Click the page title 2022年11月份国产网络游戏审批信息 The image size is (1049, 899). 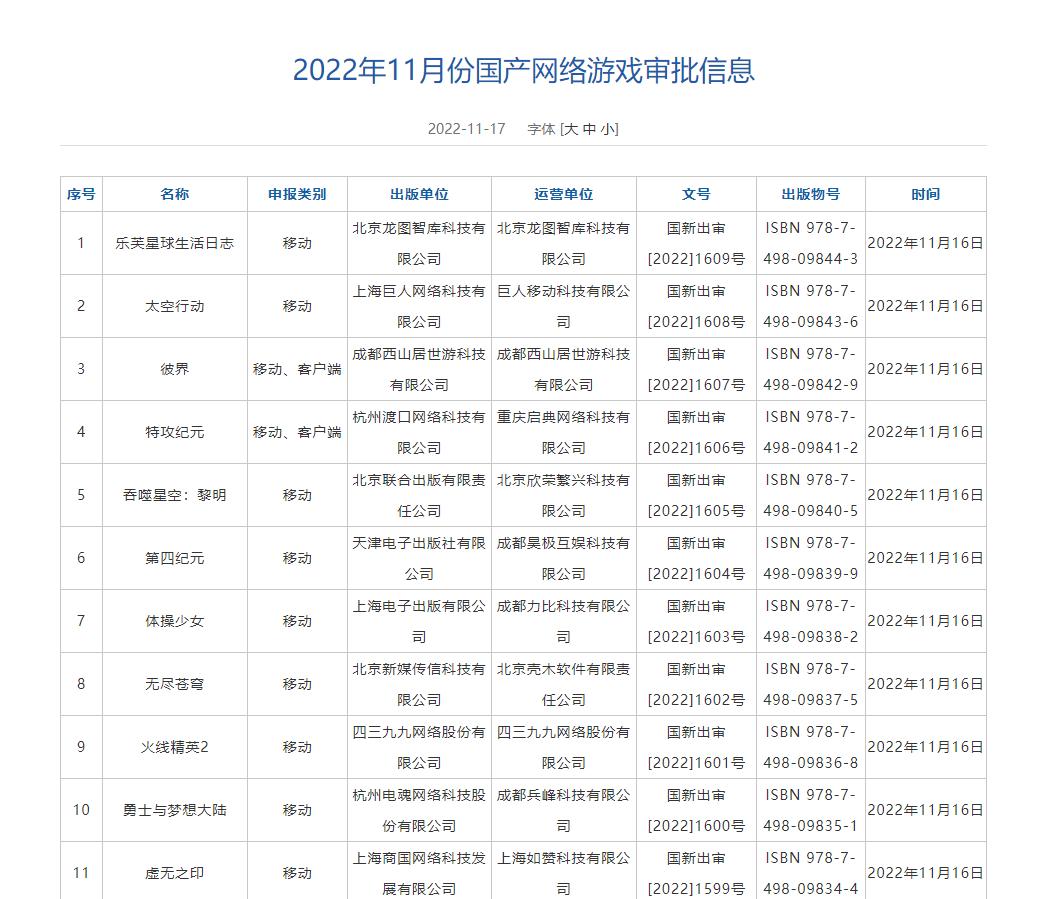(524, 69)
